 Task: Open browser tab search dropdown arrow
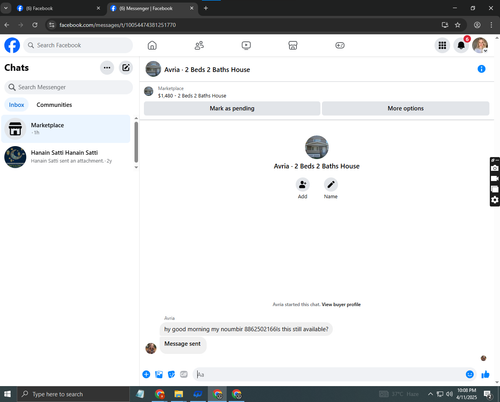pyautogui.click(x=6, y=8)
